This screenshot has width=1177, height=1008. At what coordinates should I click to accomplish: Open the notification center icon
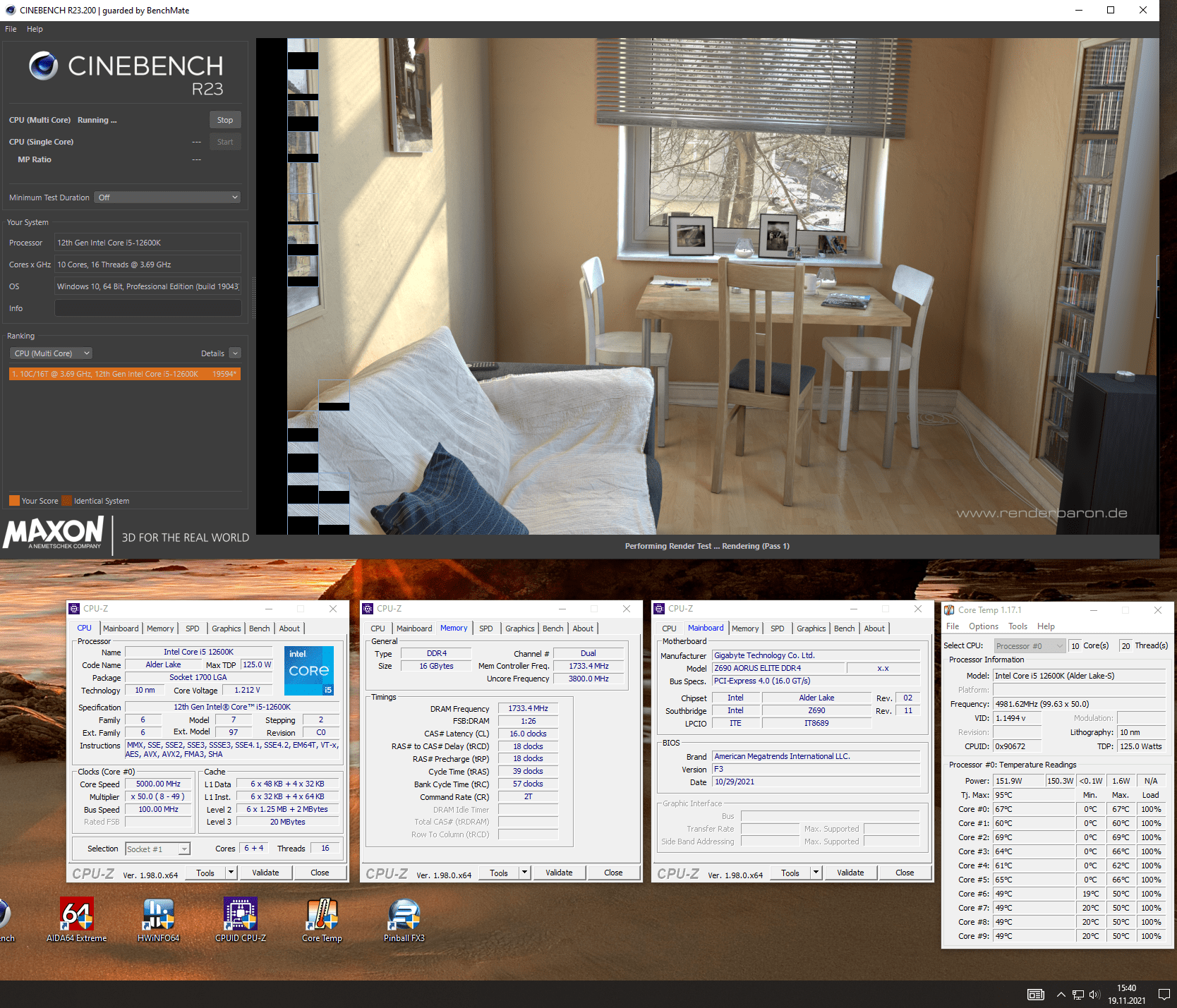(1164, 995)
